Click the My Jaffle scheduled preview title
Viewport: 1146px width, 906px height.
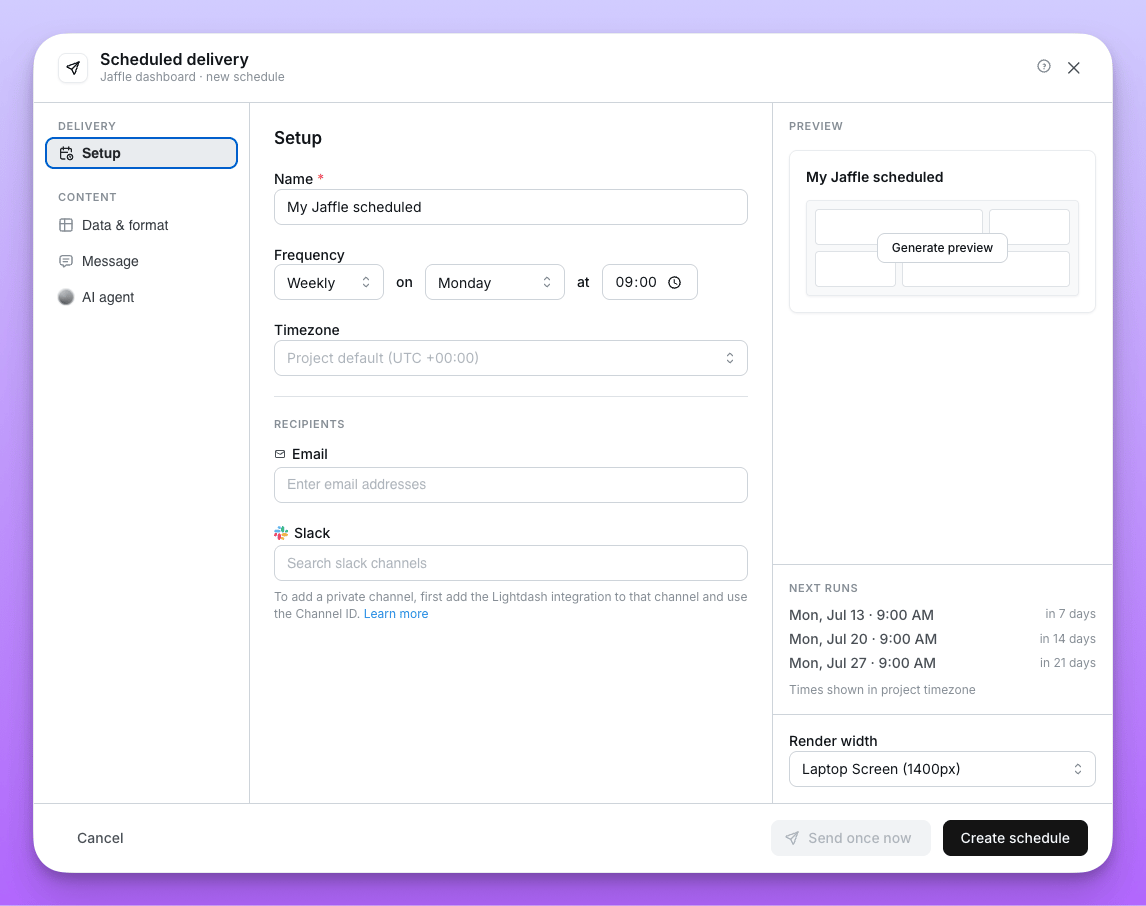[875, 178]
